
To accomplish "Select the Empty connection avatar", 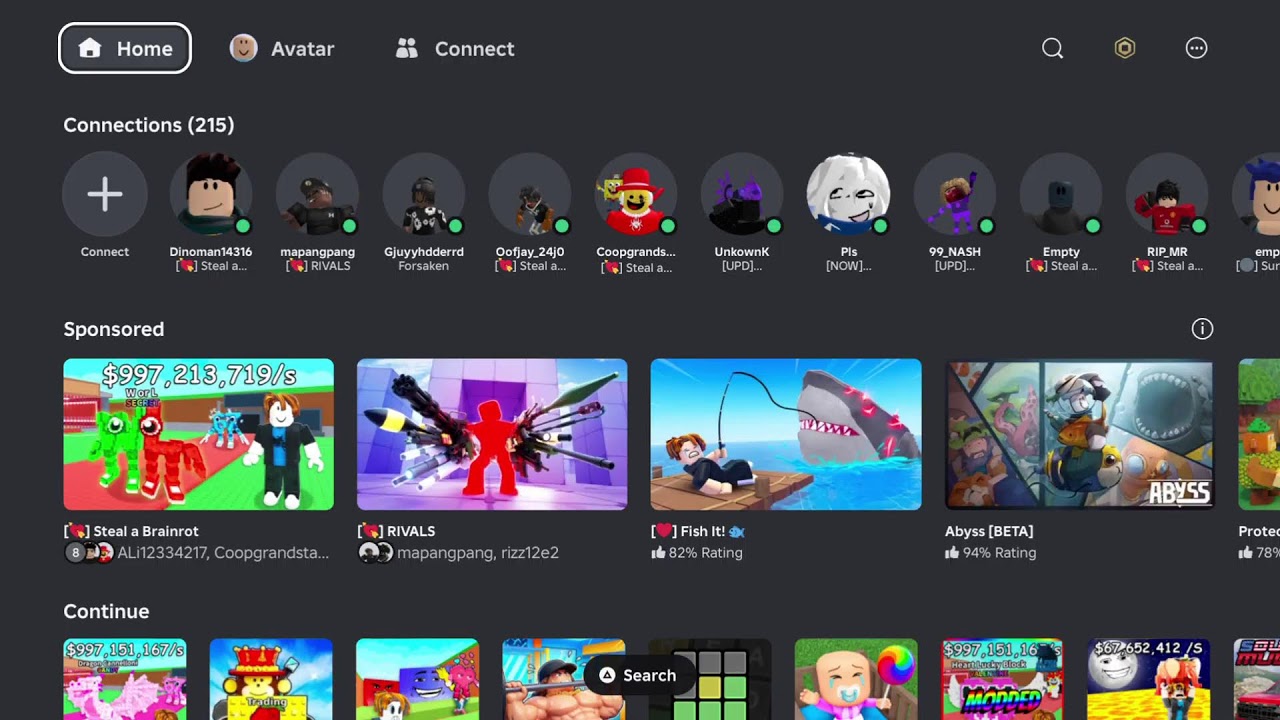I will pos(1061,194).
